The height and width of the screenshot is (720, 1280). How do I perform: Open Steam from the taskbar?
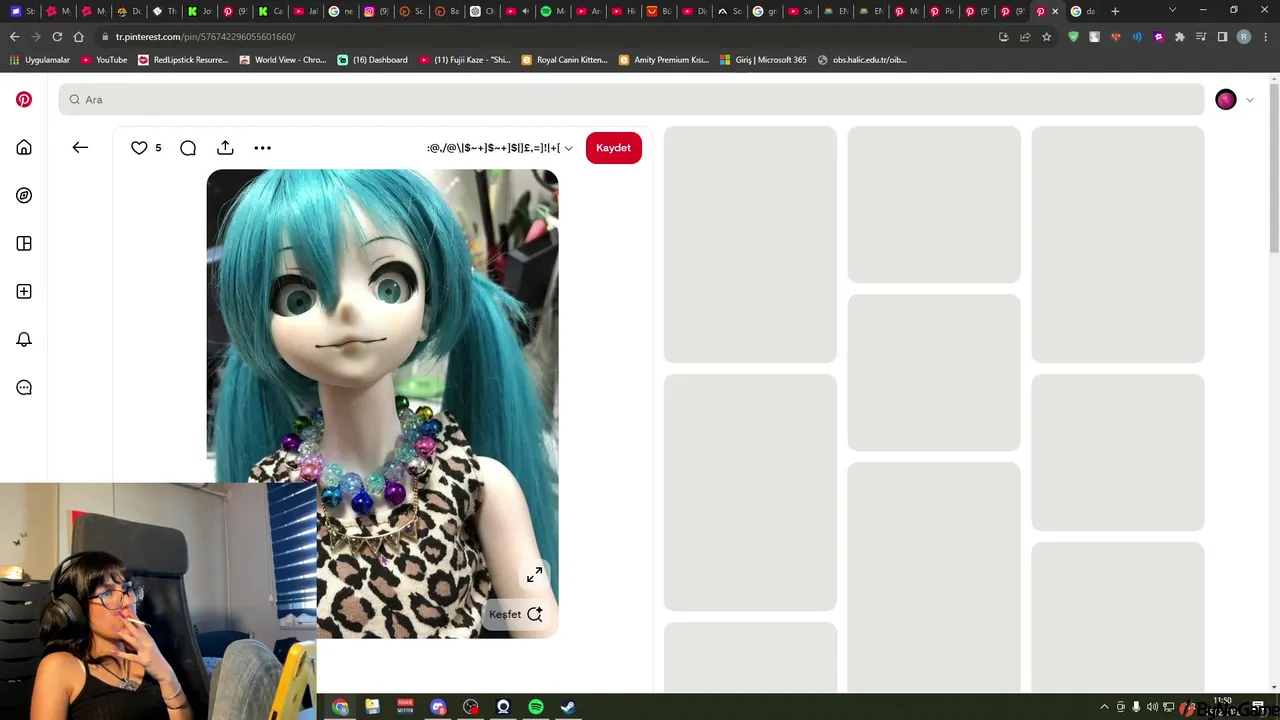(568, 707)
